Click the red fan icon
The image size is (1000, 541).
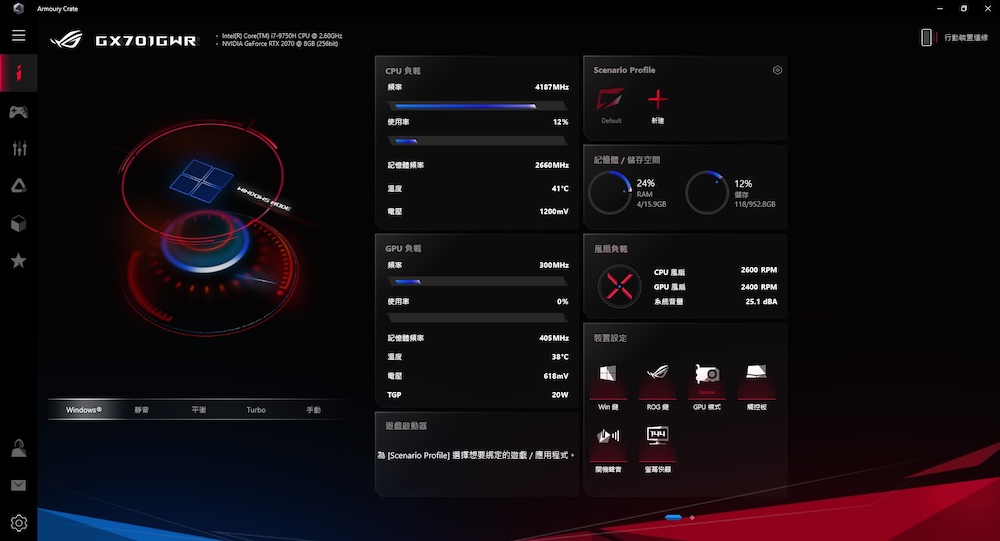[x=619, y=286]
